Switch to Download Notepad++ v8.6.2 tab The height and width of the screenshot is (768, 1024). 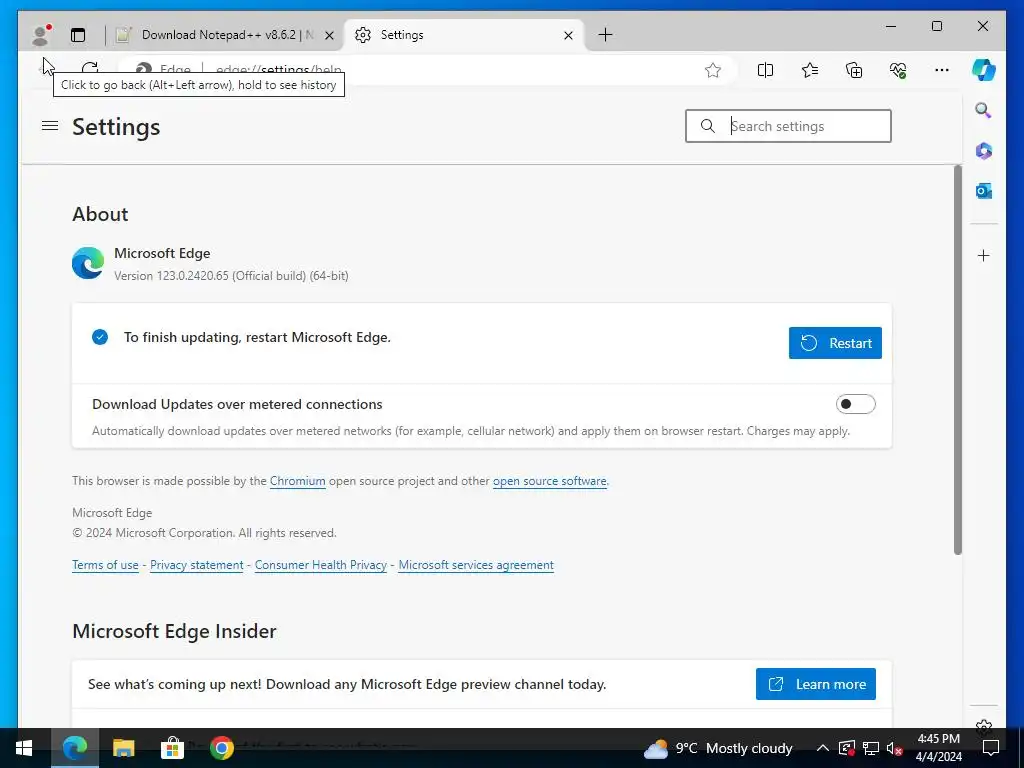[225, 35]
